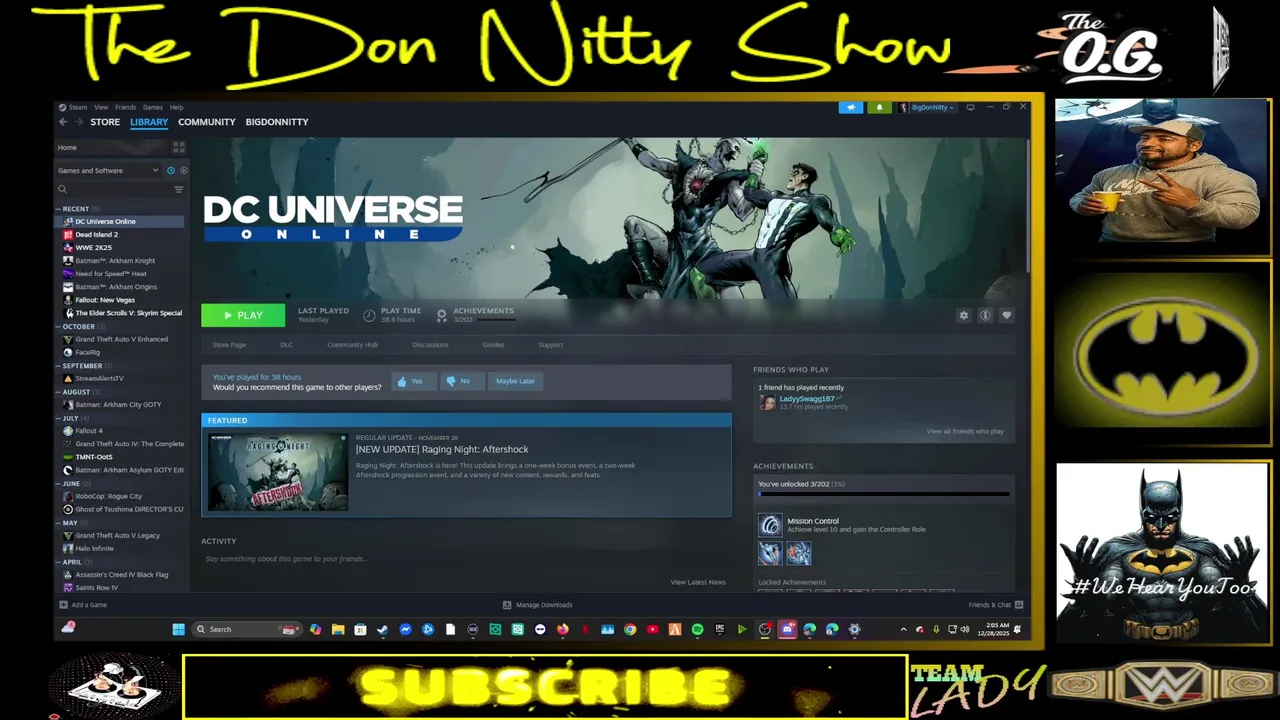Open the Steam menu

pyautogui.click(x=77, y=107)
